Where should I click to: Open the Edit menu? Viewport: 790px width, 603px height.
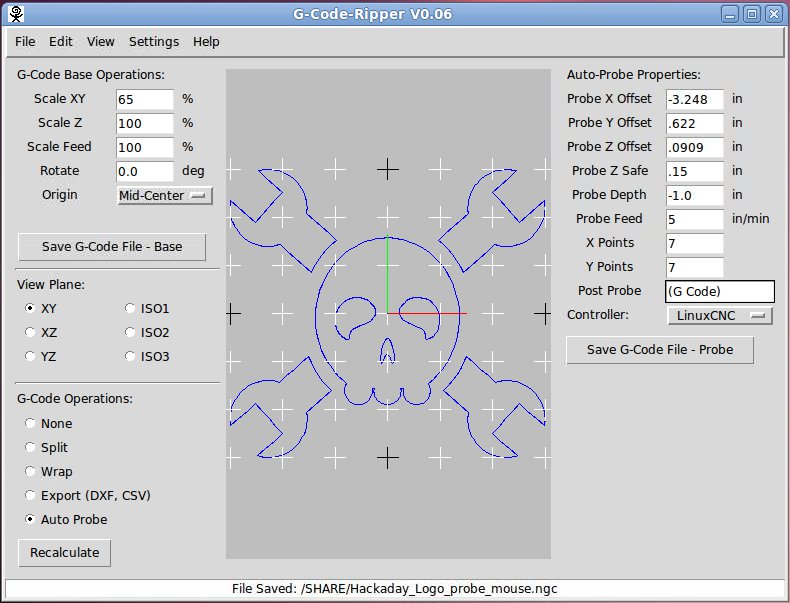pos(60,42)
